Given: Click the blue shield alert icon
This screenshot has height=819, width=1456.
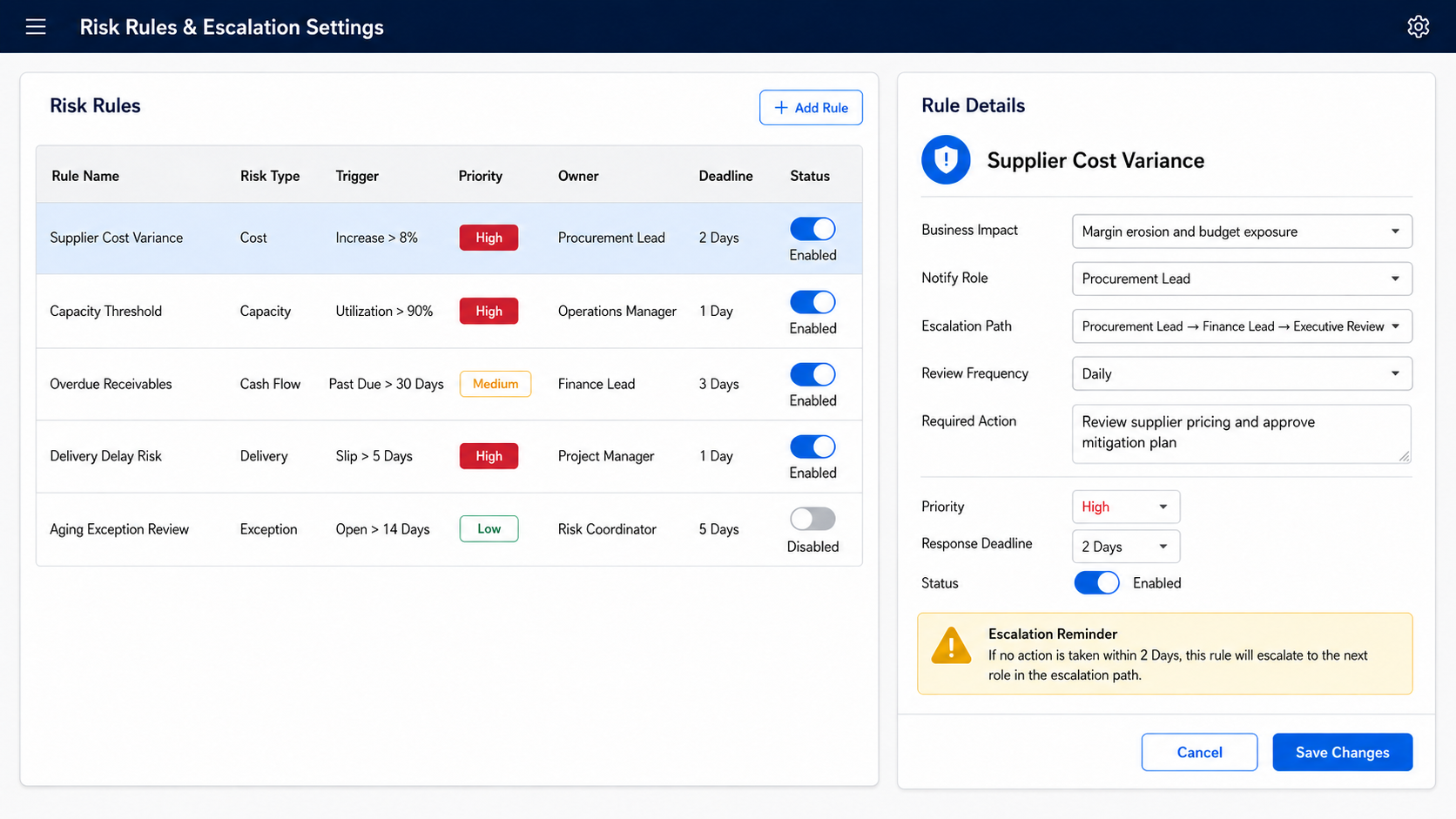Looking at the screenshot, I should click(x=946, y=160).
